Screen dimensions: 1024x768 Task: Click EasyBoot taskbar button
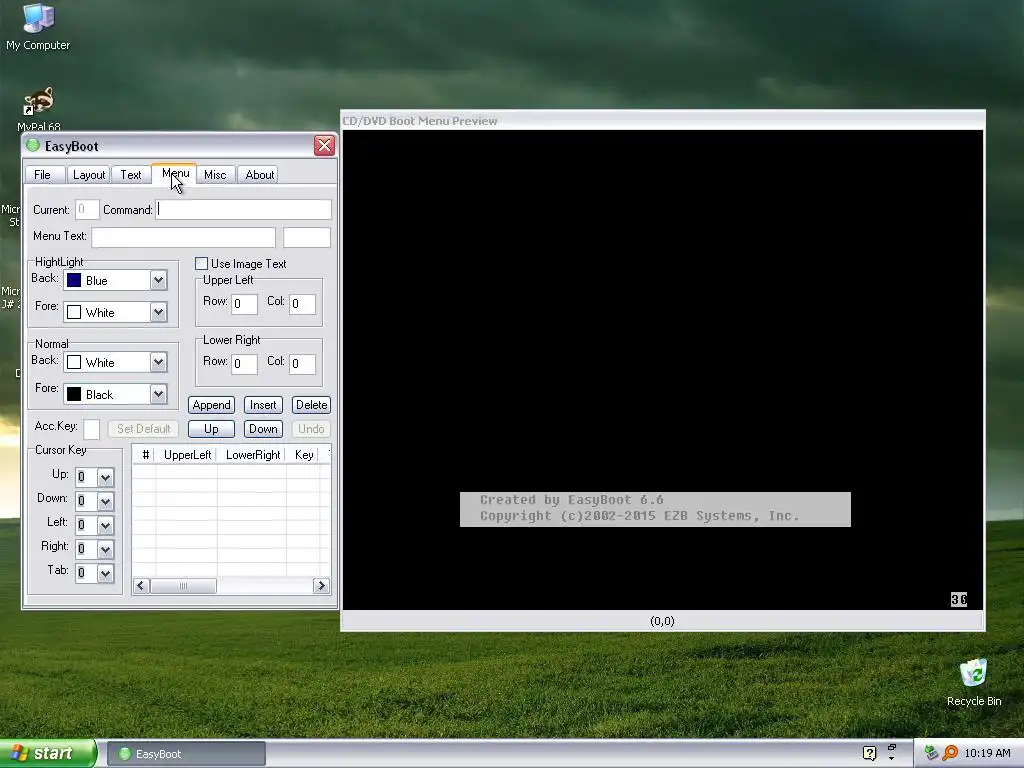coord(186,754)
